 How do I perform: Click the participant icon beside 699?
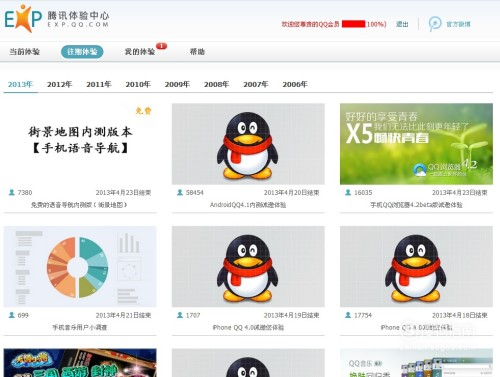coord(12,315)
